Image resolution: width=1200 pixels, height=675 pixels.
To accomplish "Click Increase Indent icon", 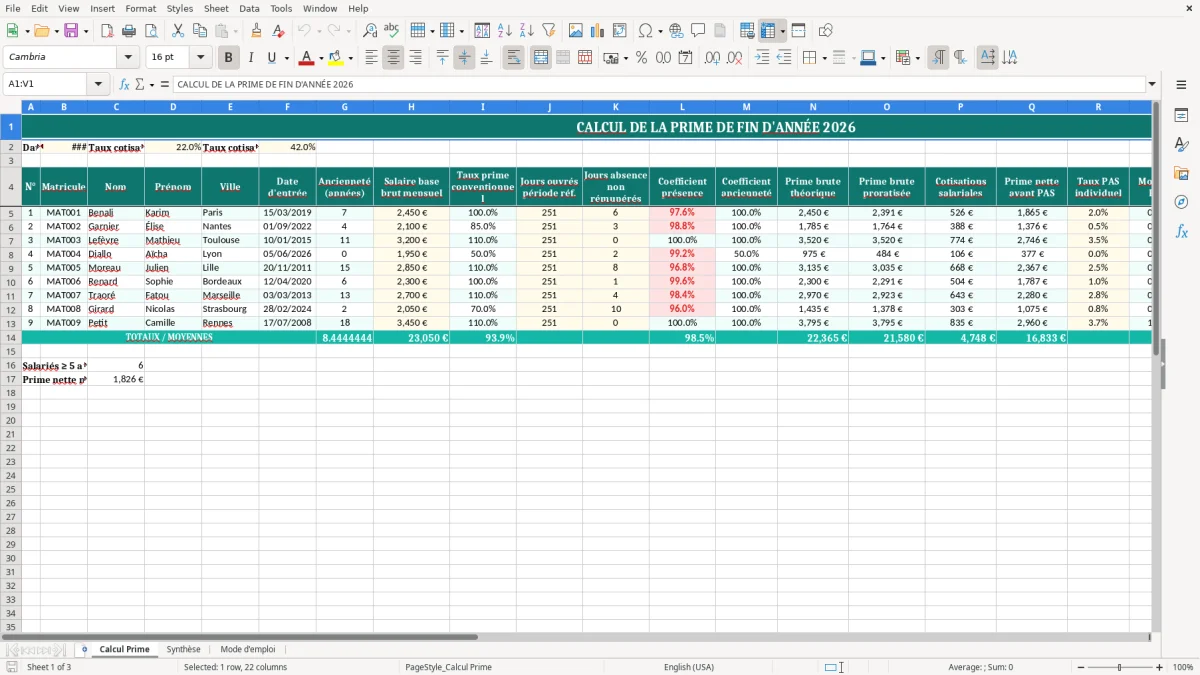I will [762, 58].
